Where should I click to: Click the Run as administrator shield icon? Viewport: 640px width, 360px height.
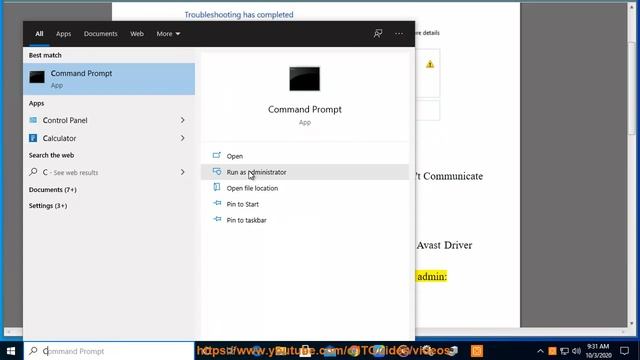217,171
